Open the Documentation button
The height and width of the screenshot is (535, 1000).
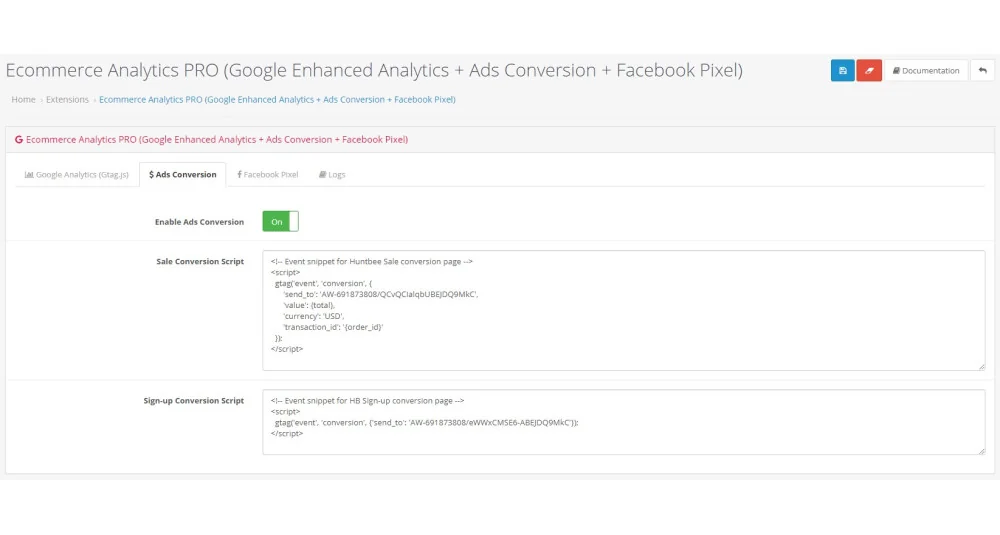tap(926, 70)
